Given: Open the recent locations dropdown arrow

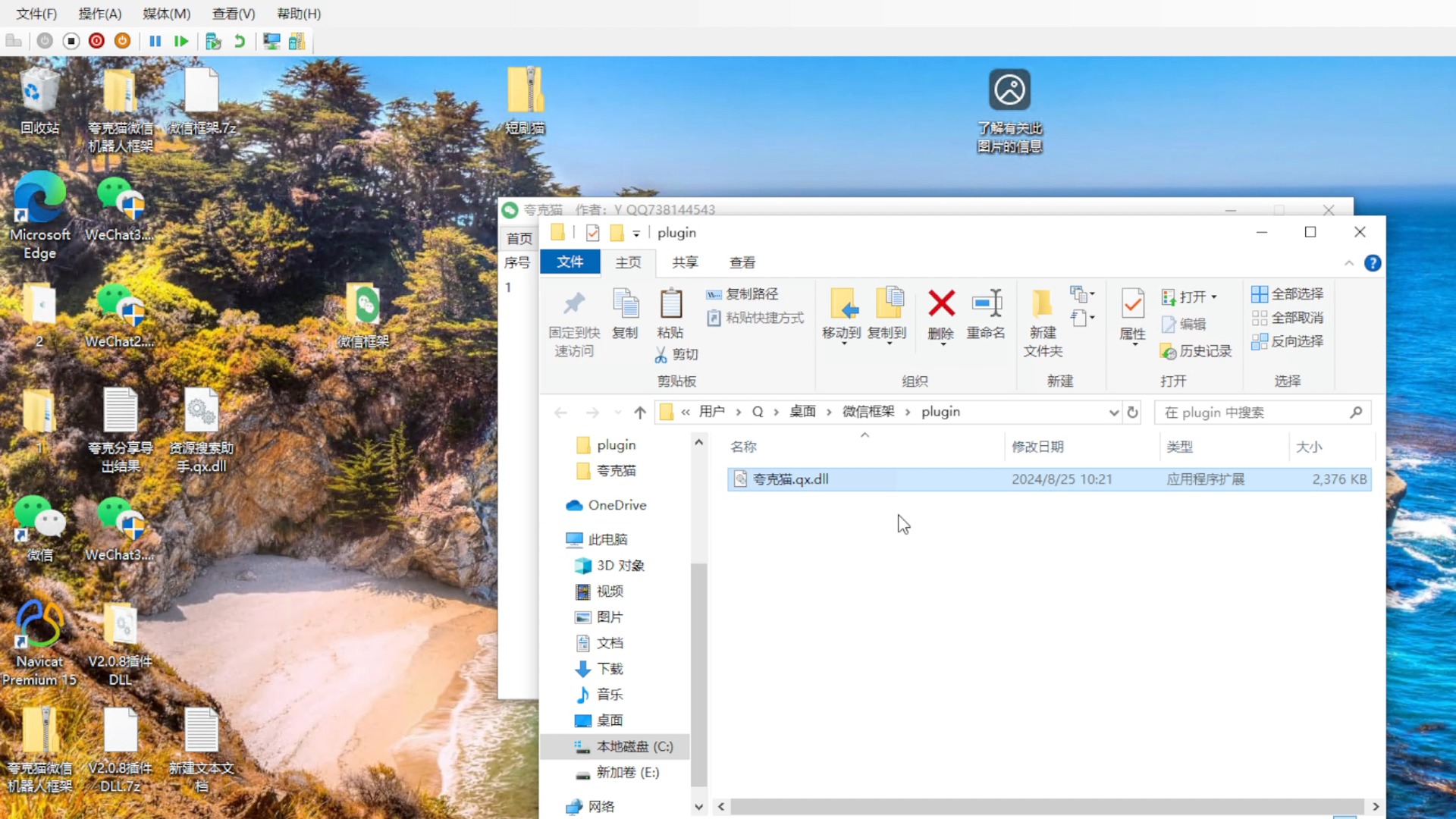Looking at the screenshot, I should [x=618, y=413].
